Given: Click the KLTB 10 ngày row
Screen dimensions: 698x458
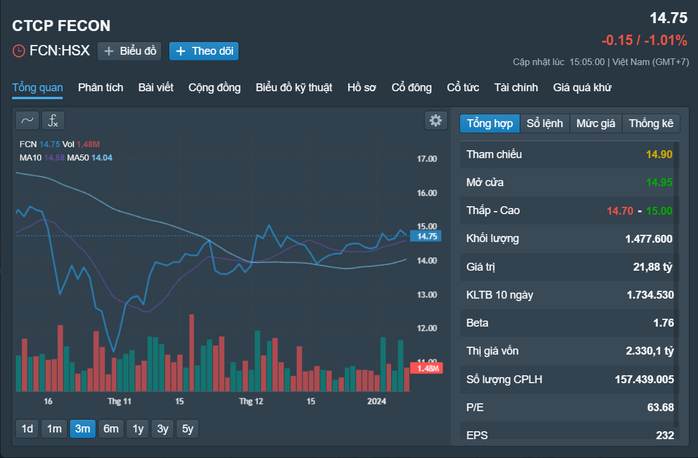Looking at the screenshot, I should point(569,295).
